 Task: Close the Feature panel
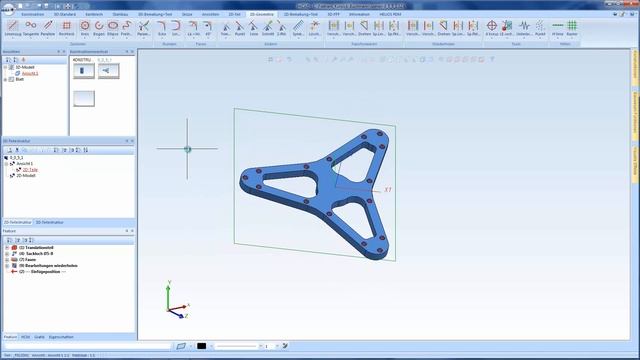pos(132,231)
